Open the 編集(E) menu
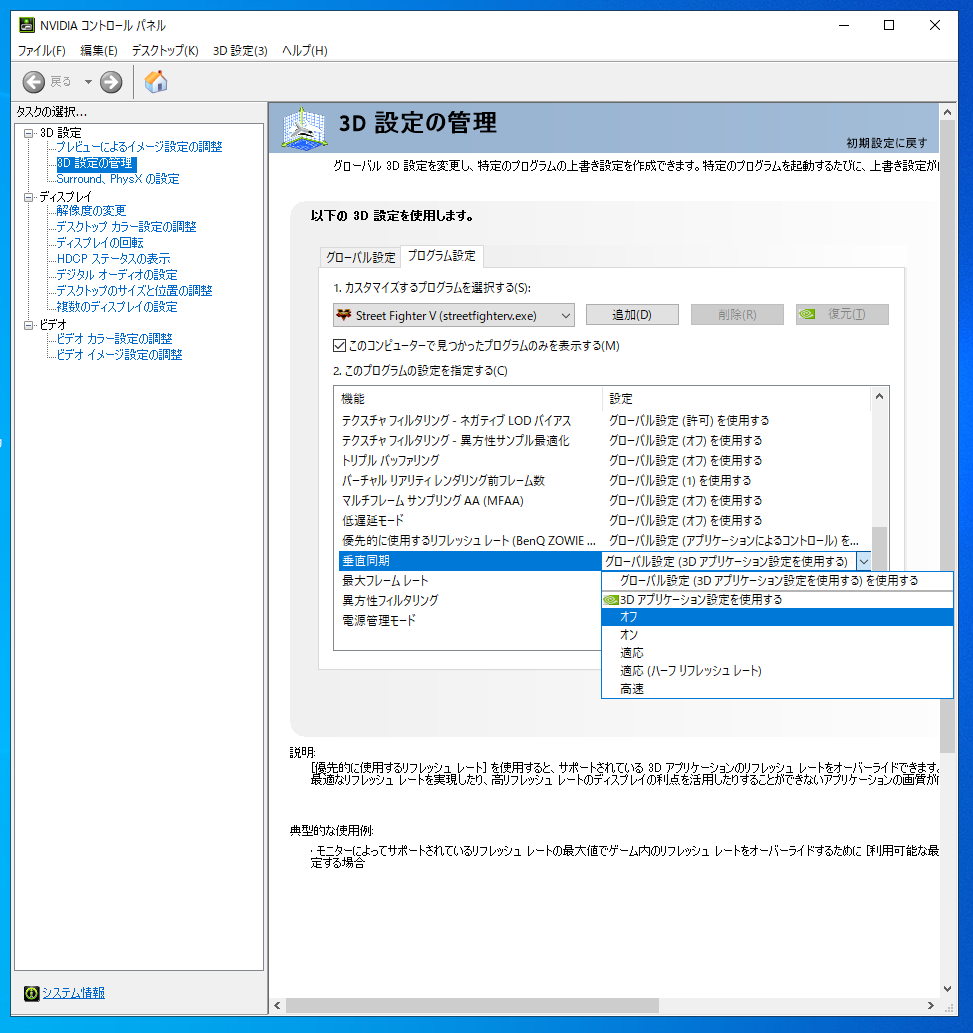 99,51
